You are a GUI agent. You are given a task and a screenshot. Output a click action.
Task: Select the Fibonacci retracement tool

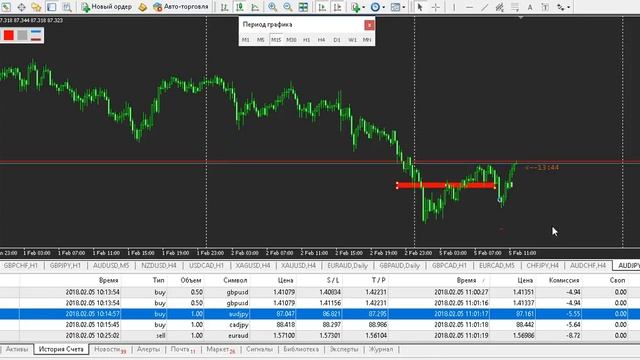coord(515,7)
